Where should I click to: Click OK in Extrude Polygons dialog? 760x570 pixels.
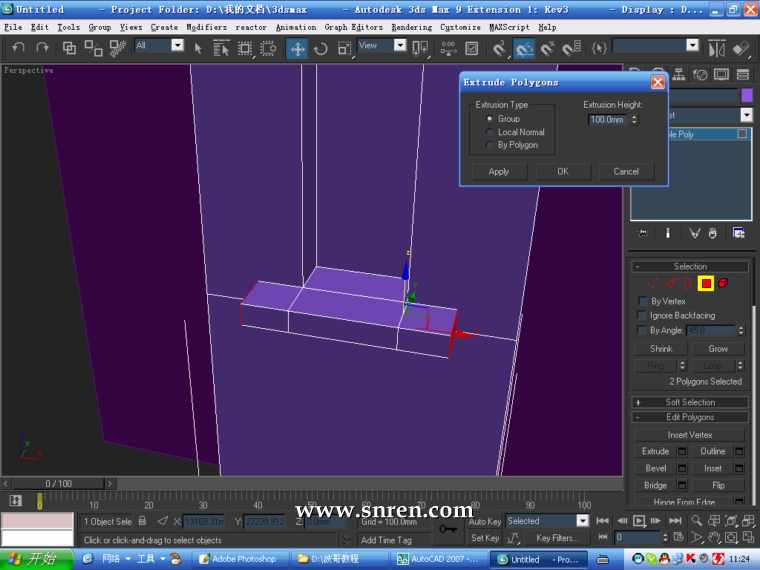click(x=563, y=171)
